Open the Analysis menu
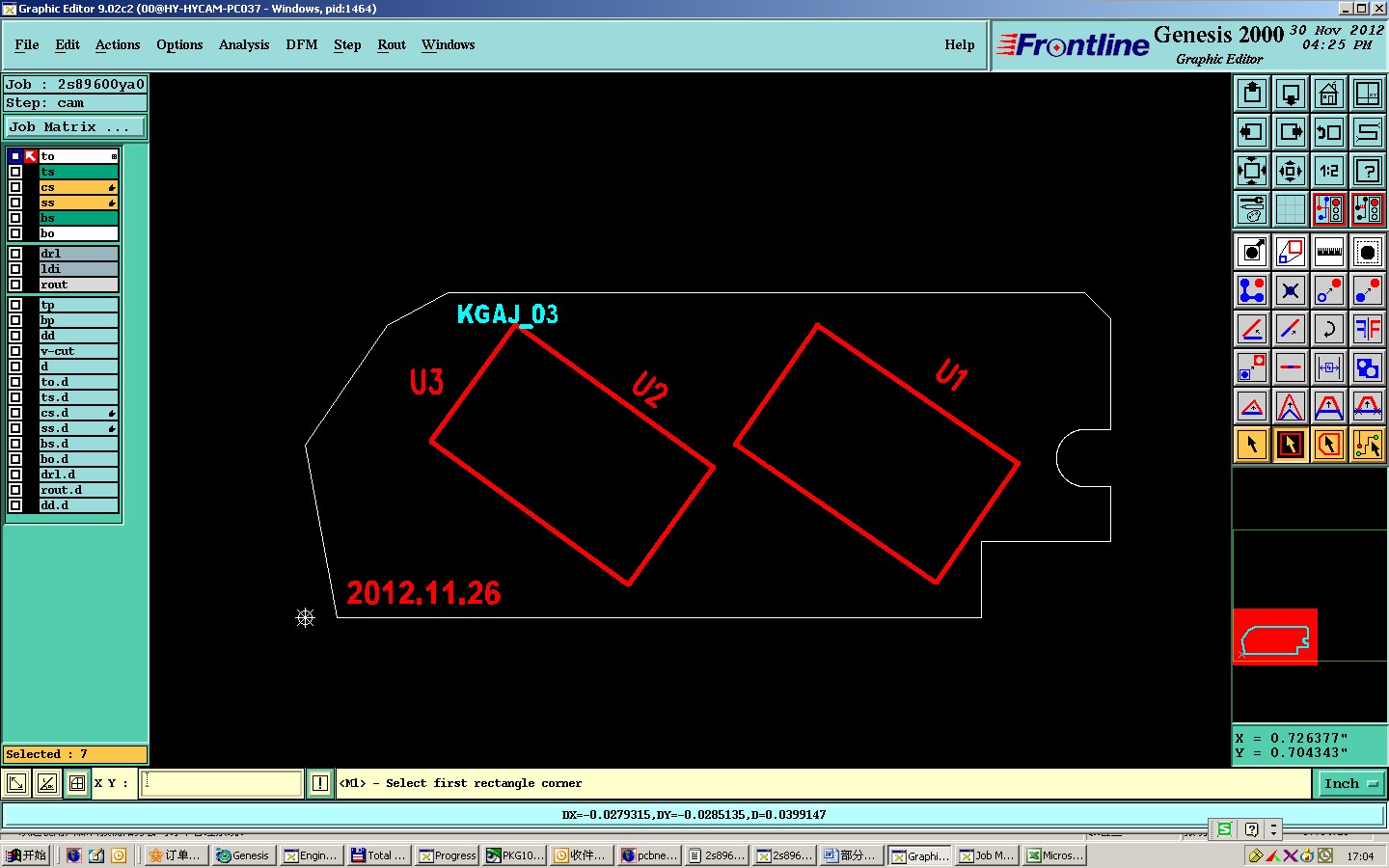The image size is (1389, 868). [x=244, y=45]
